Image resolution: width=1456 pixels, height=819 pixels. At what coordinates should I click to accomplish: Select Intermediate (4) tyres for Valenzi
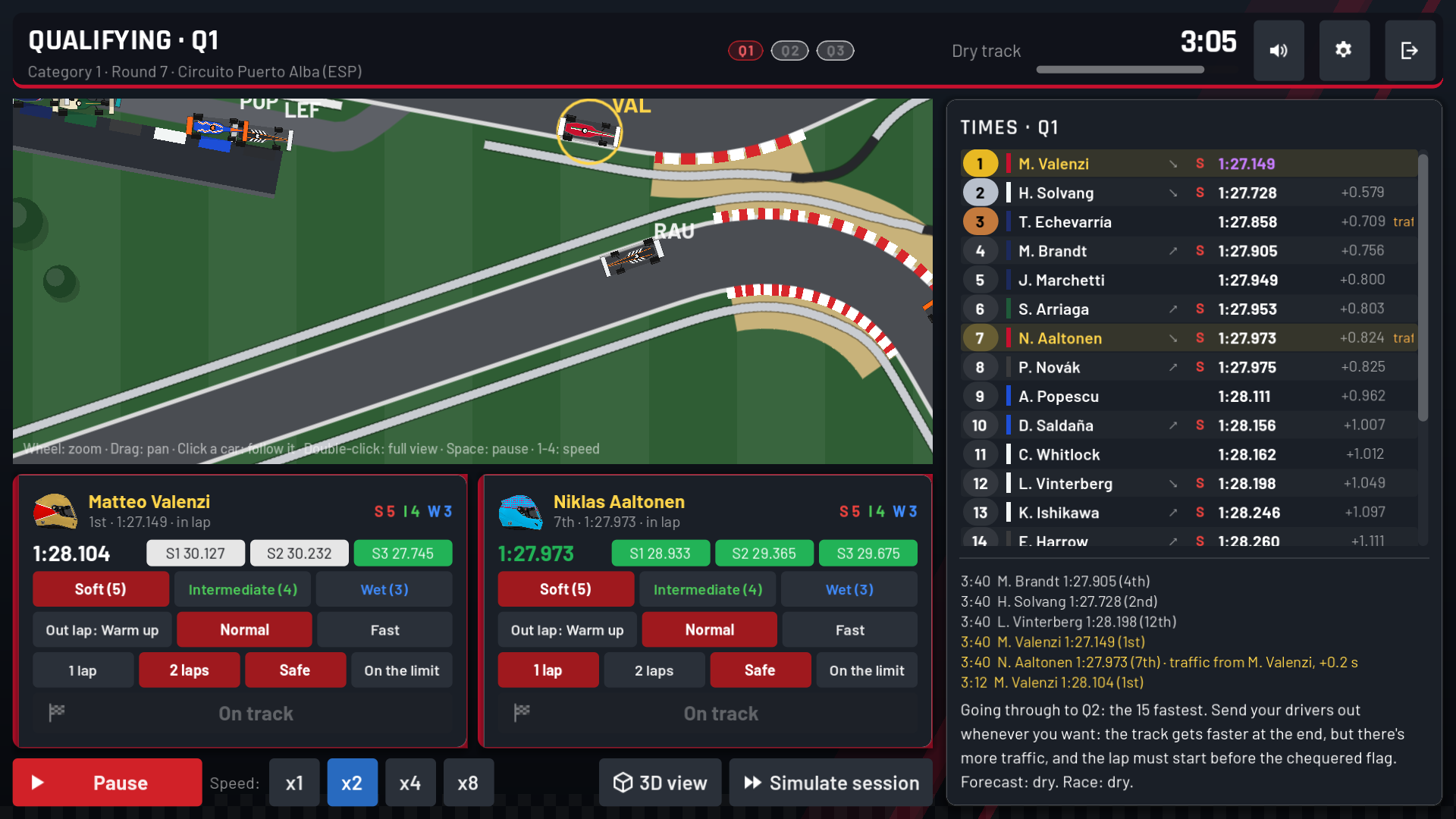click(x=243, y=589)
